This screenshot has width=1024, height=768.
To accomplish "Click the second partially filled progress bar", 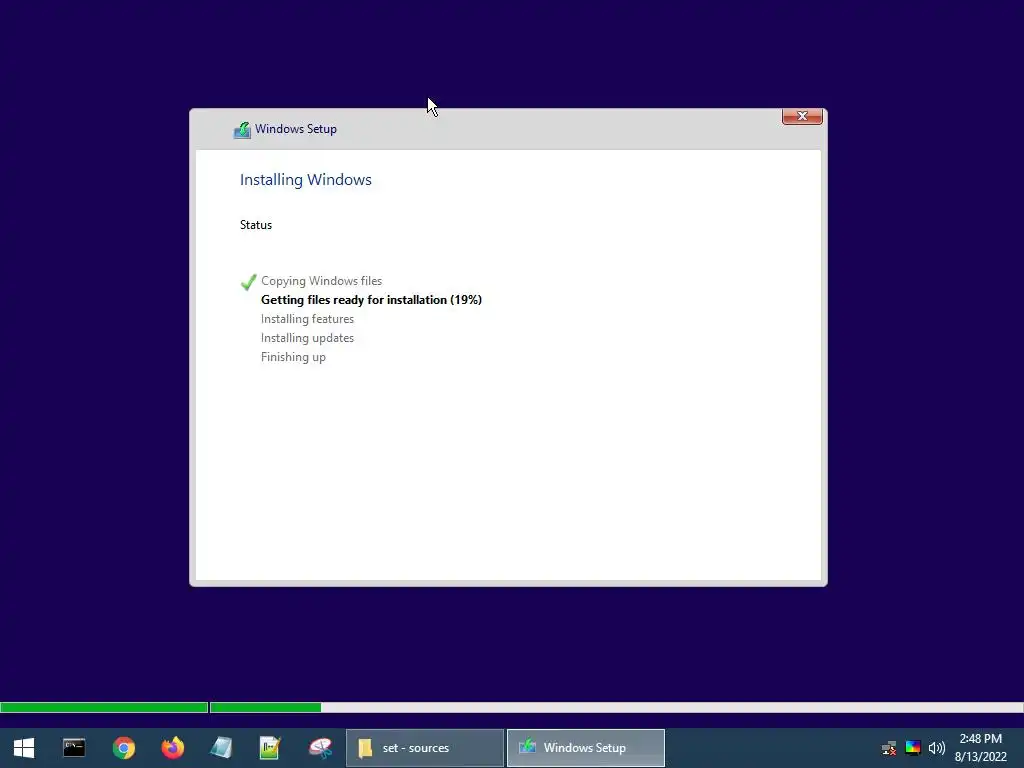I will click(x=616, y=707).
